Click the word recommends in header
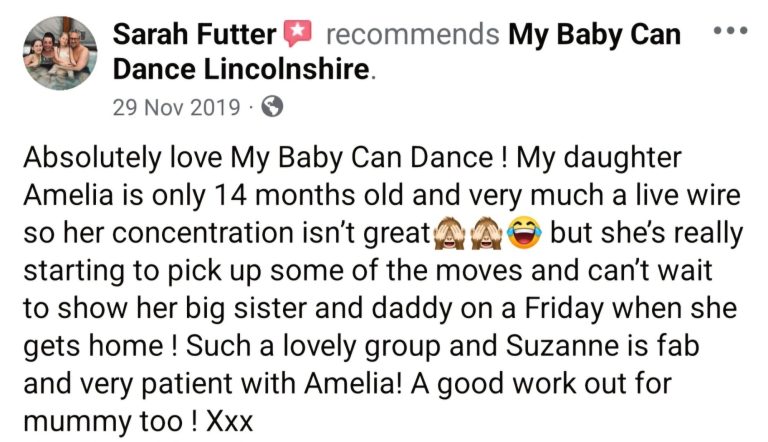Screen dimensions: 768x442 pyautogui.click(x=412, y=35)
